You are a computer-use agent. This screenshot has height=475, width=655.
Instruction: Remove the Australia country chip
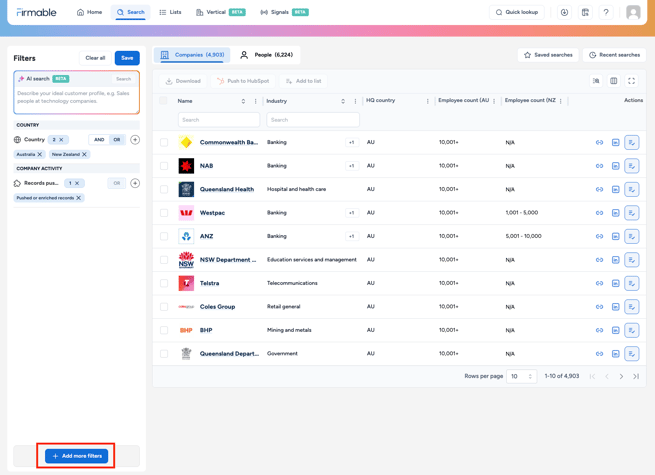coord(40,154)
